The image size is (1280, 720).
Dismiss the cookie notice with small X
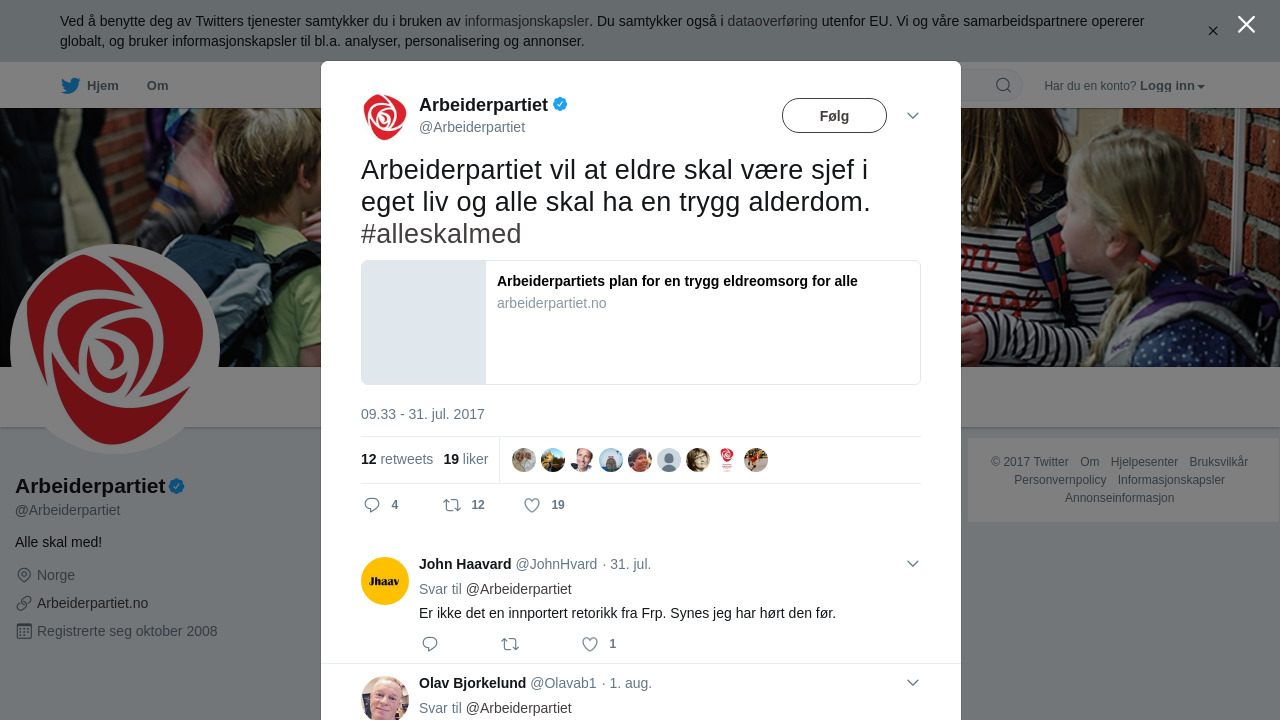pos(1213,31)
